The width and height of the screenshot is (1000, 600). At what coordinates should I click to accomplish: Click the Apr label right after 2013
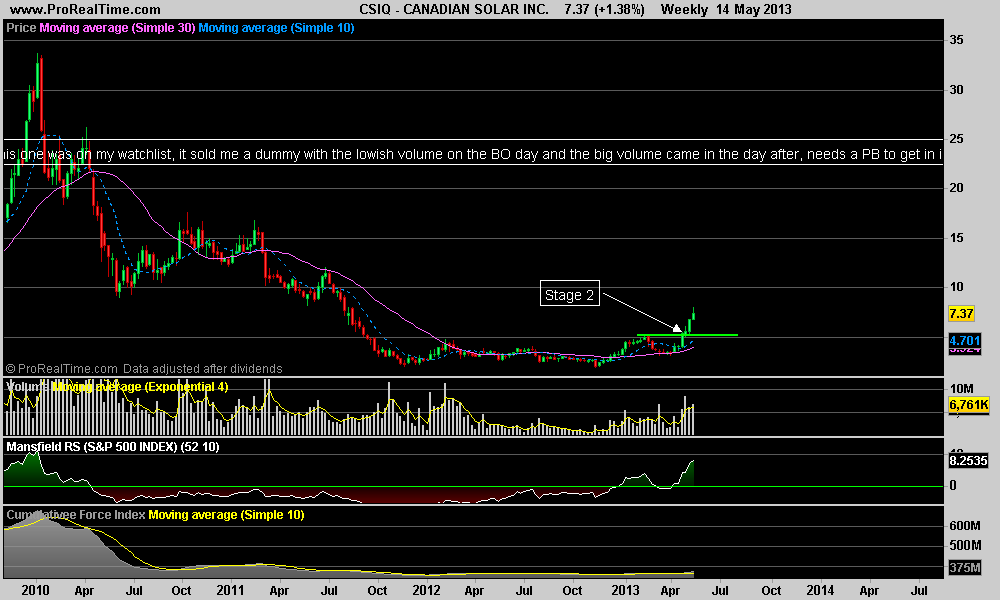(x=670, y=590)
